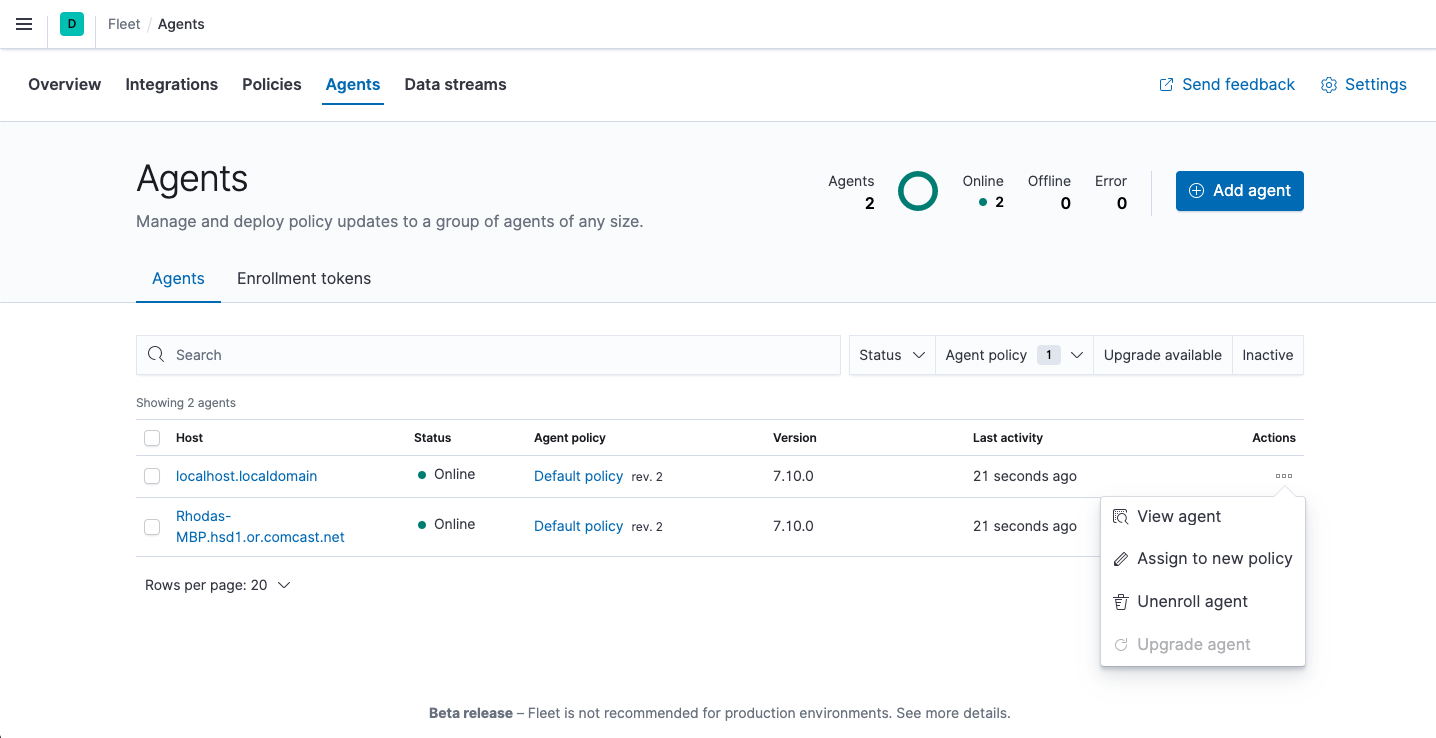Open the Agent policy filter dropdown
Screen dimensions: 1436x738
tap(1014, 355)
